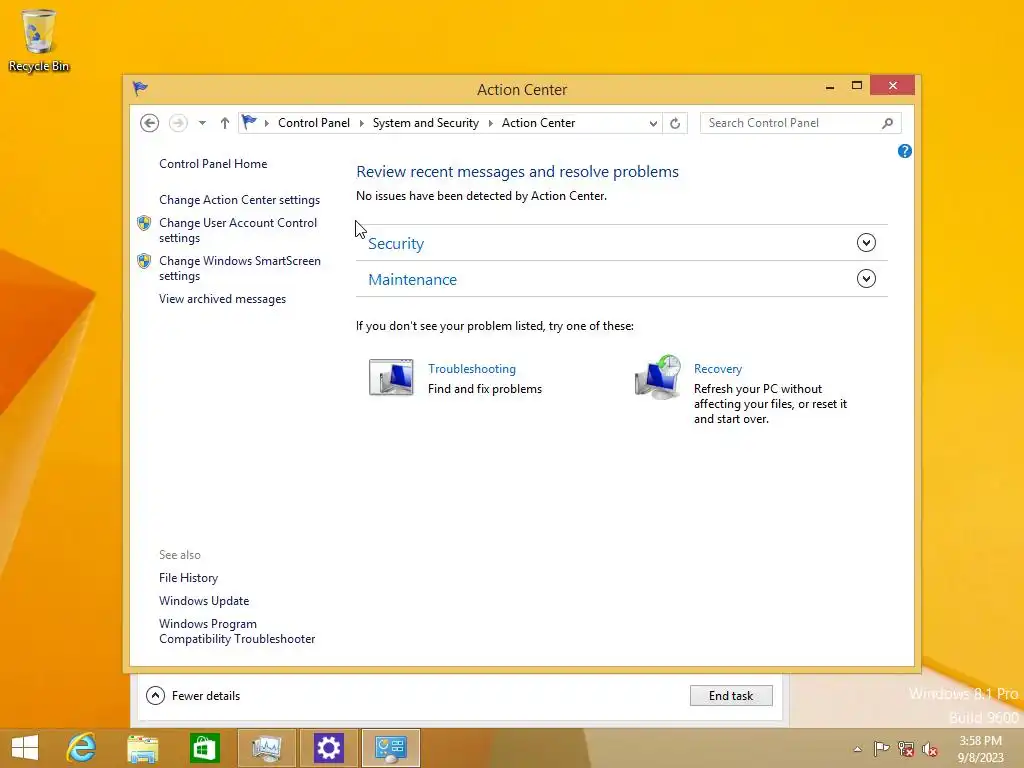Open Change Action Center settings

[x=240, y=200]
